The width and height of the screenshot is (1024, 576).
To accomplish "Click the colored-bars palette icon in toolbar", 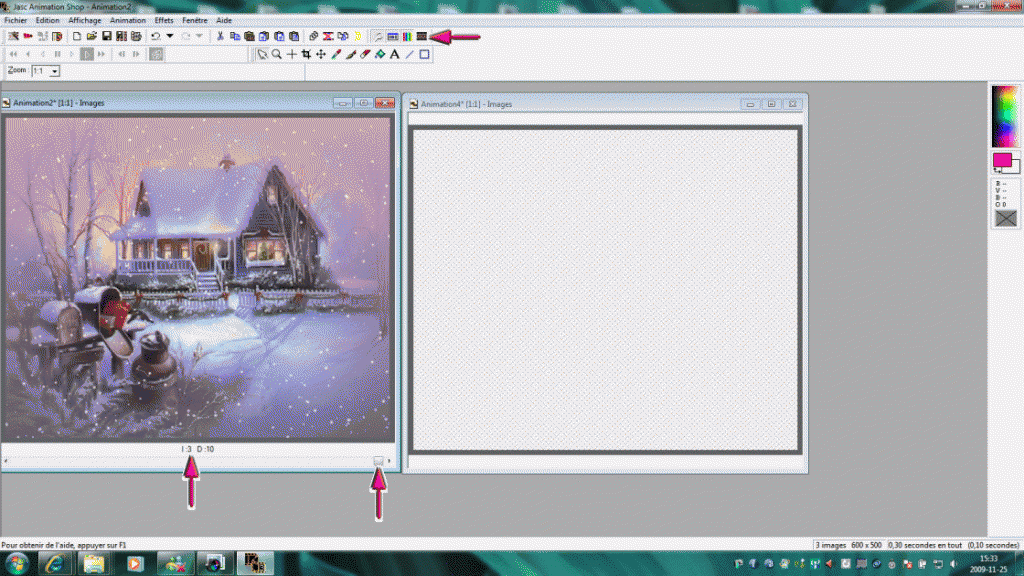I will 407,37.
